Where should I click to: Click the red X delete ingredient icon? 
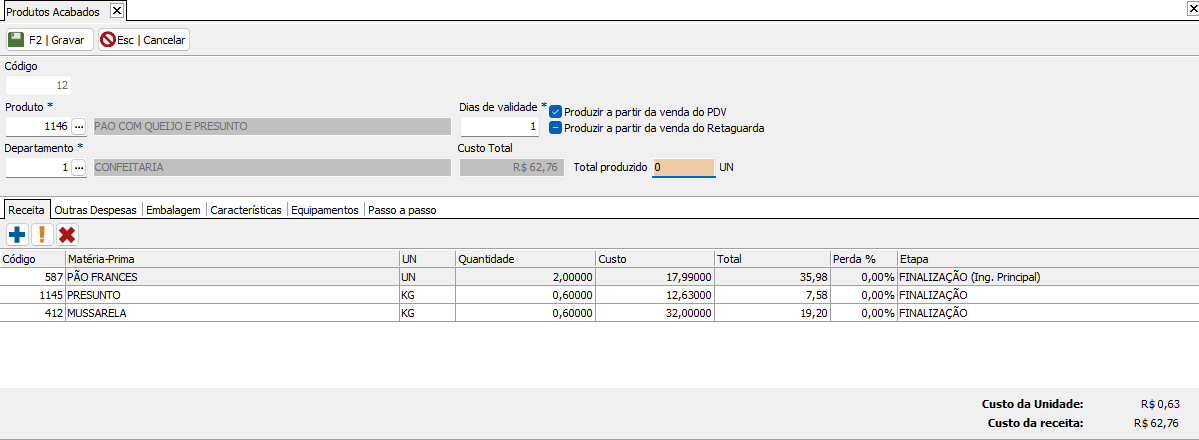tap(67, 235)
